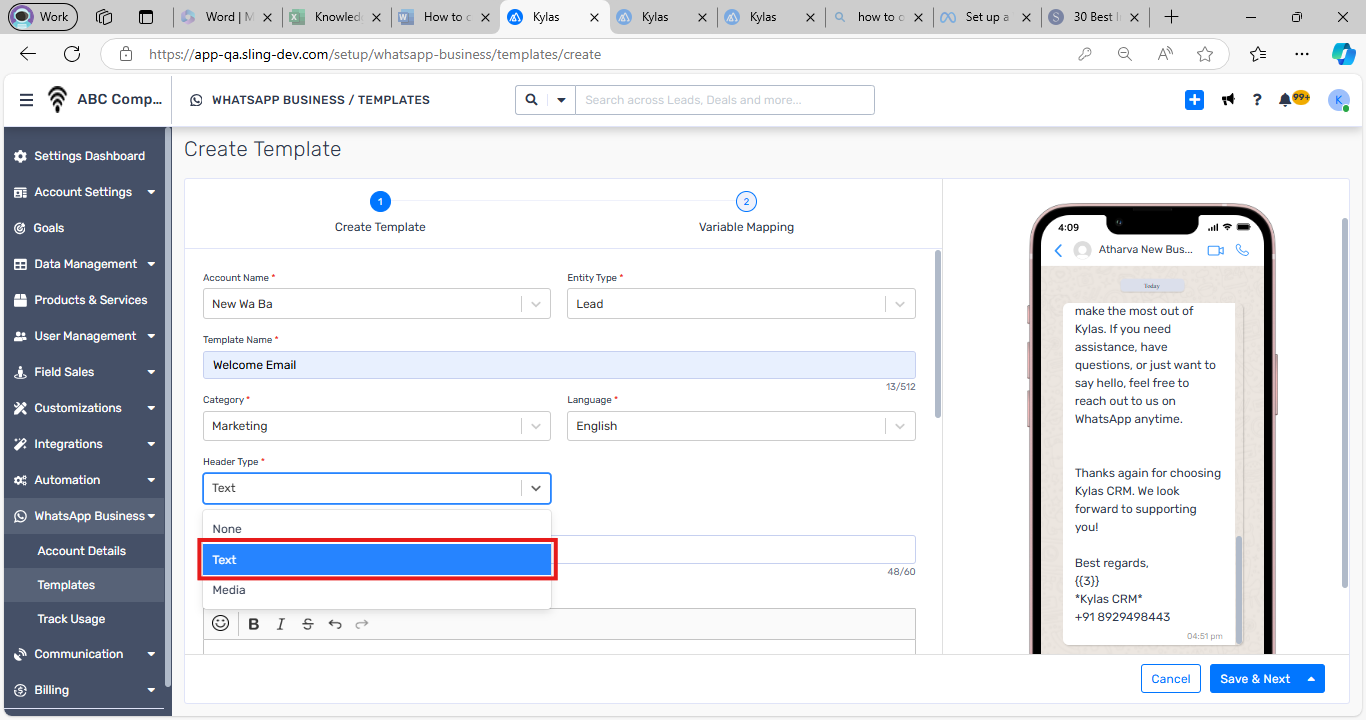Click the form vertical scrollbar
This screenshot has height=720, width=1366.
[937, 335]
